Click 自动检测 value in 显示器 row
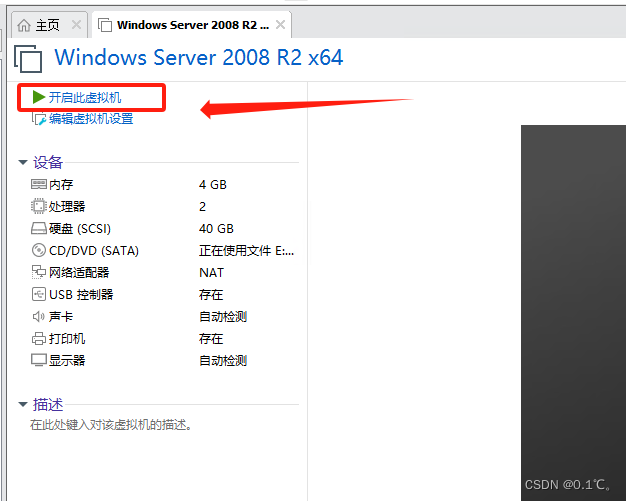 click(223, 360)
